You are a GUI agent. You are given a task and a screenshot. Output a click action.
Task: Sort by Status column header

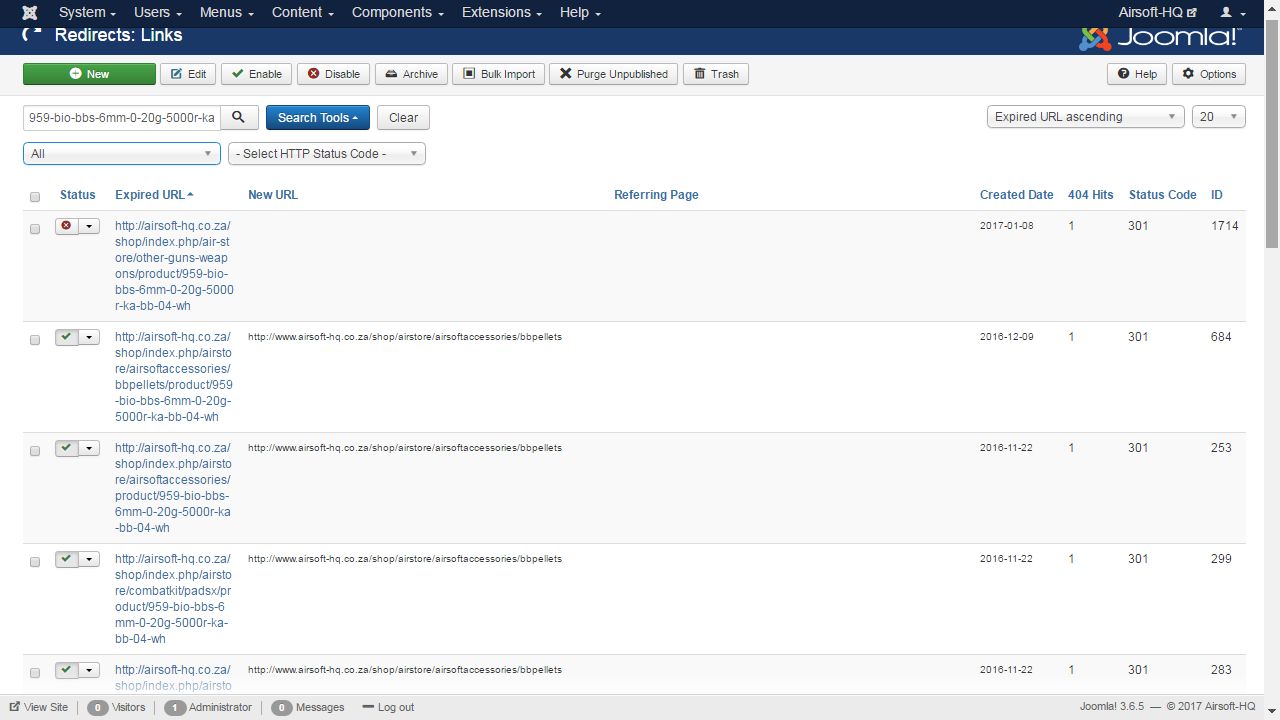point(78,195)
